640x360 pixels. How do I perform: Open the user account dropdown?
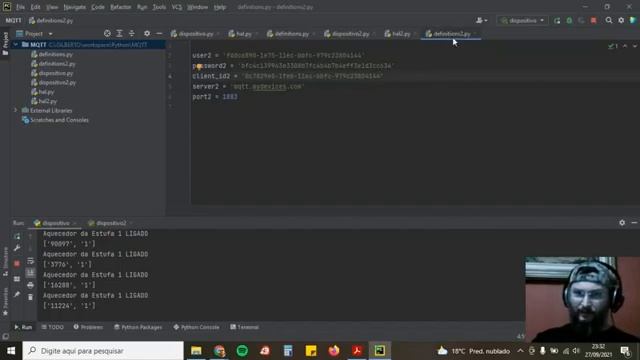482,20
